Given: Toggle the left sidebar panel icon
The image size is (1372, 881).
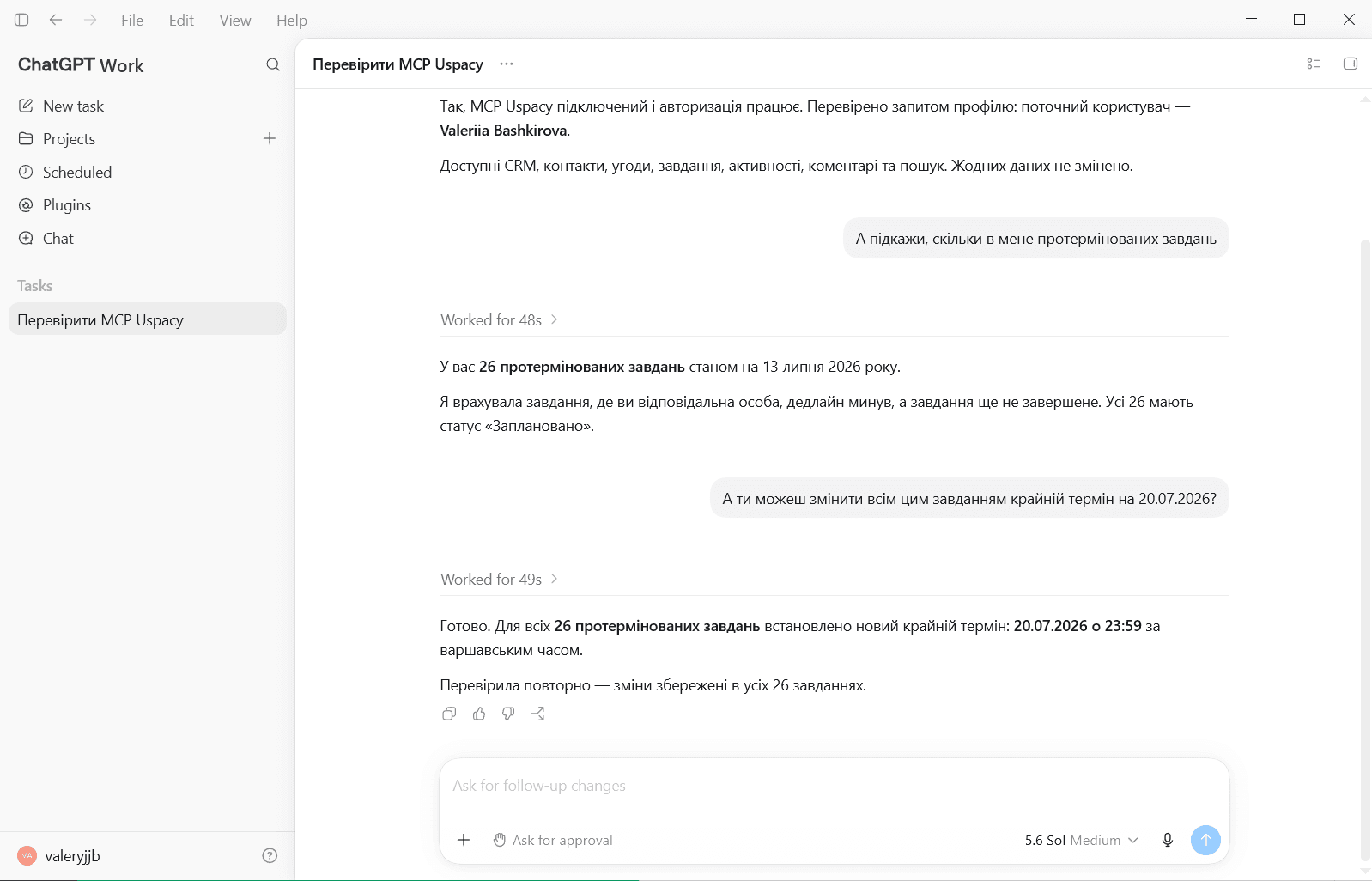Looking at the screenshot, I should (x=21, y=20).
